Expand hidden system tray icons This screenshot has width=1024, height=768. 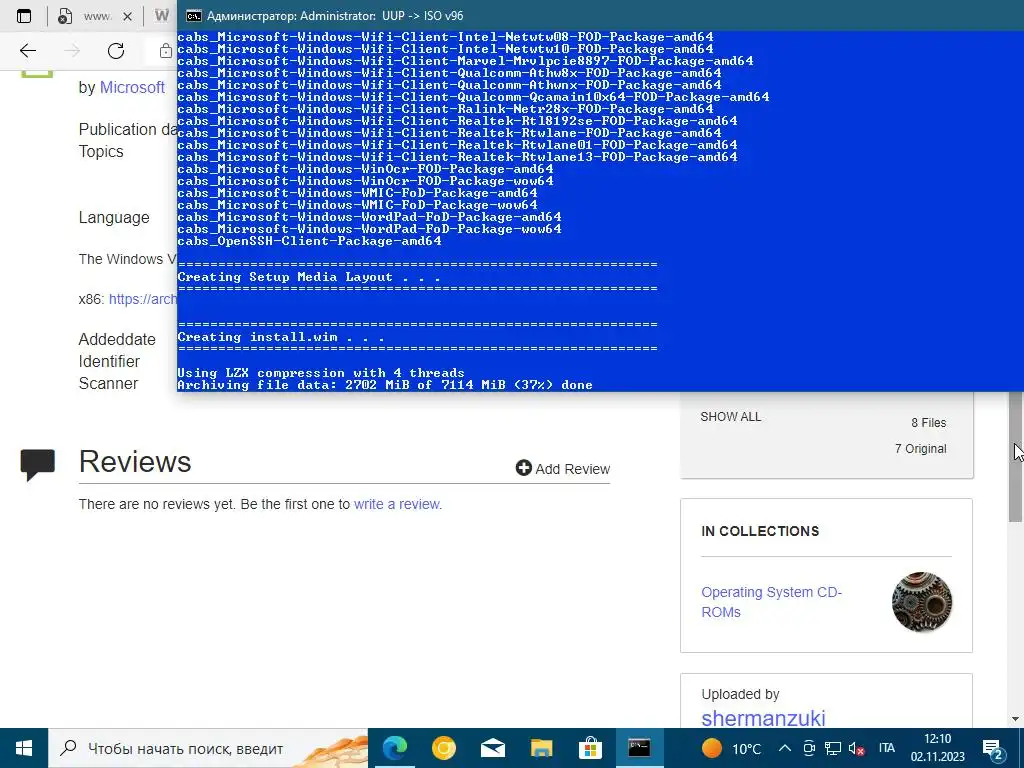click(x=785, y=748)
